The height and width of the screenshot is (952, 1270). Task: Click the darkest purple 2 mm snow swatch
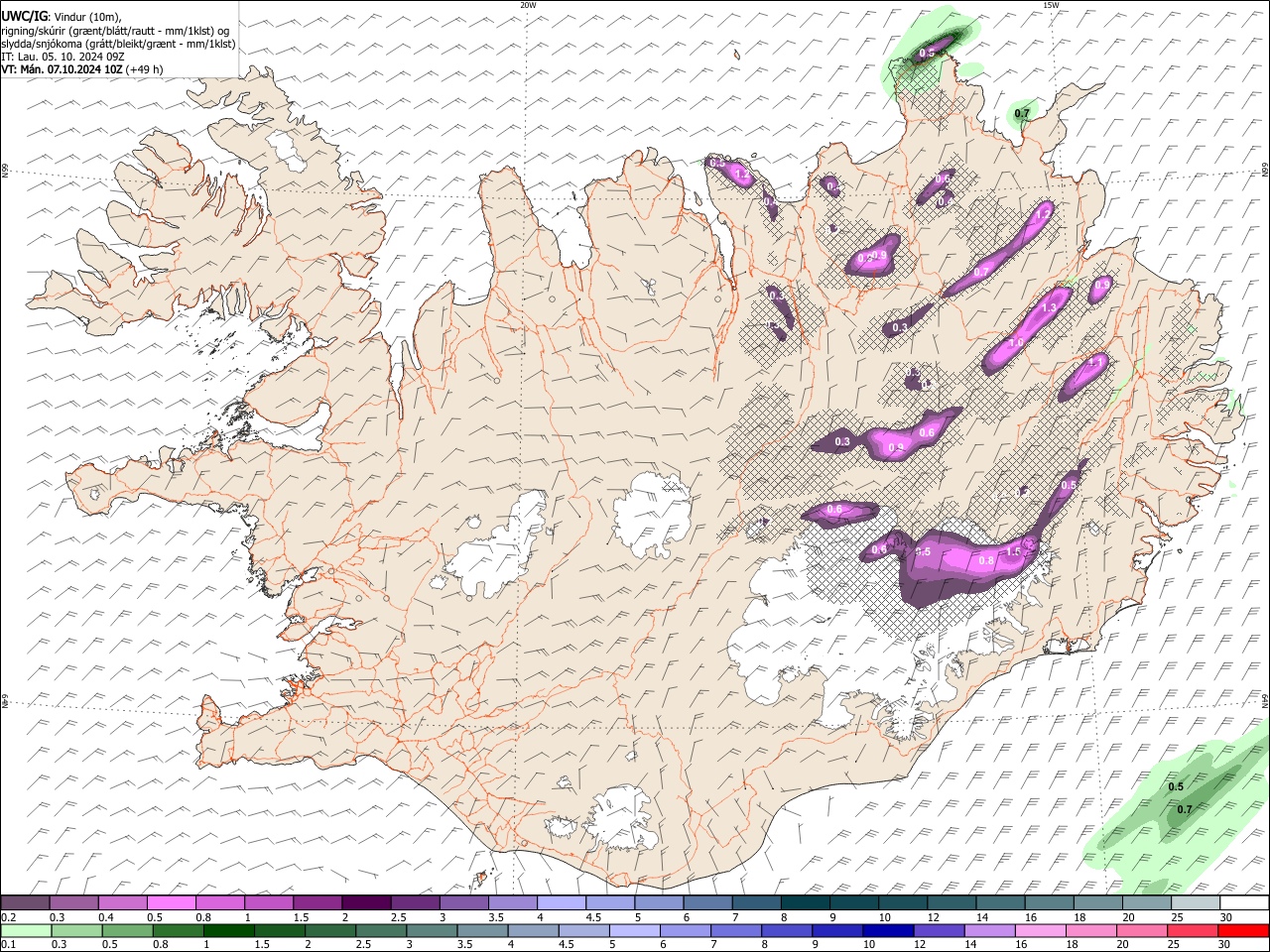[365, 903]
